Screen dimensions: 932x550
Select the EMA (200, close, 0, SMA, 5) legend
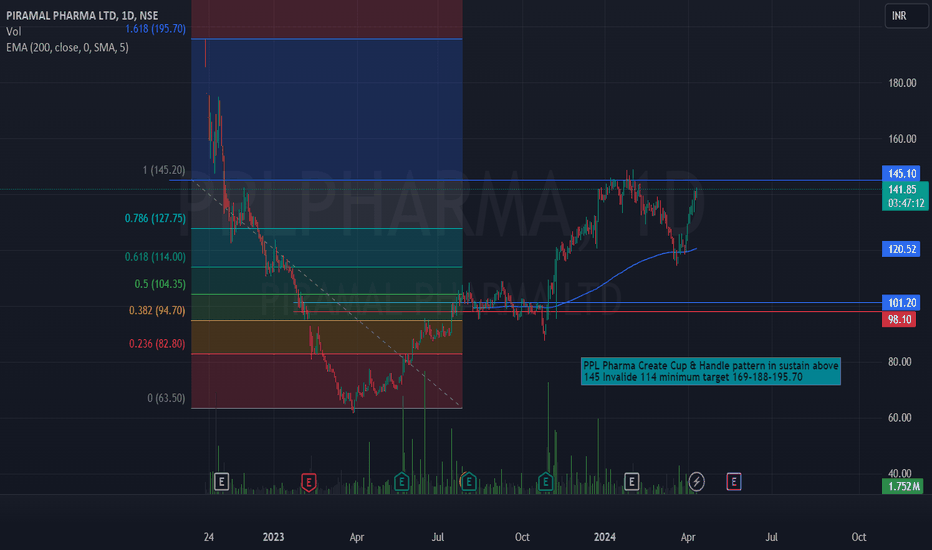pyautogui.click(x=67, y=48)
